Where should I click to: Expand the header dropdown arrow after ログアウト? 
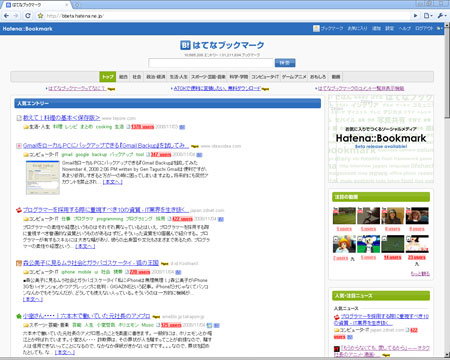click(439, 29)
